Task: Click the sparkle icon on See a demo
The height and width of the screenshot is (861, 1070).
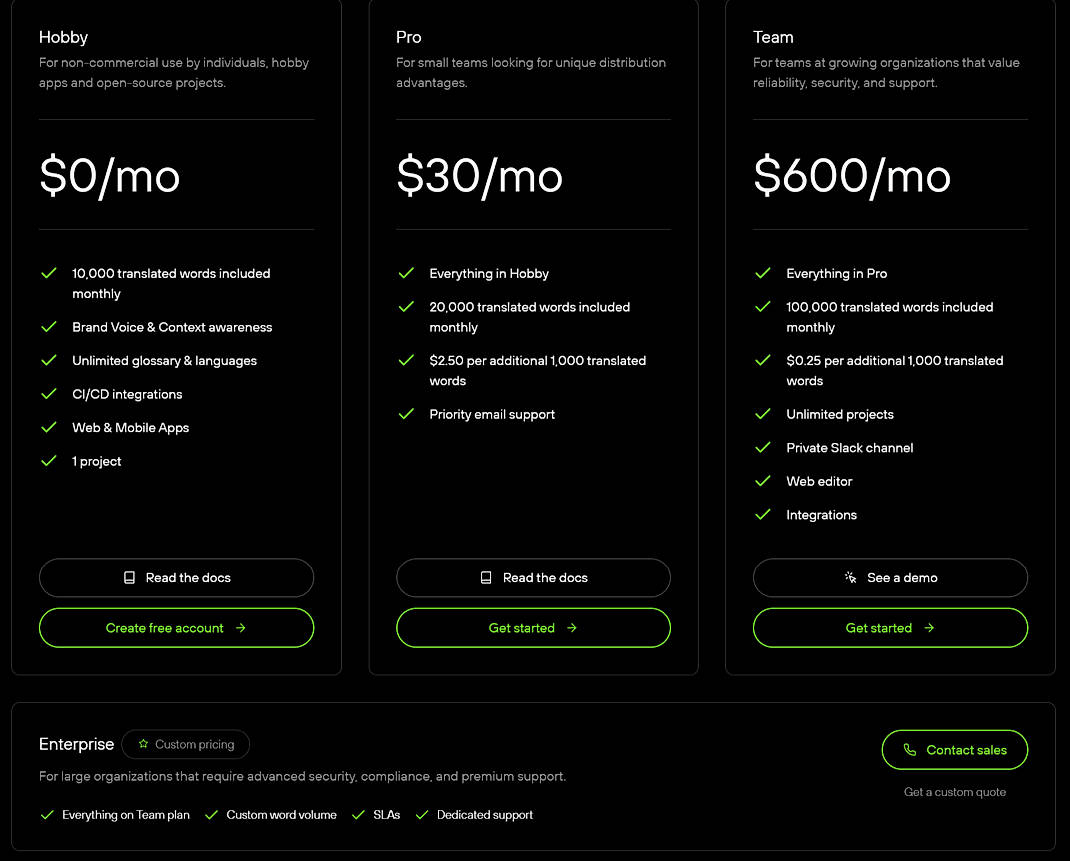Action: 850,578
